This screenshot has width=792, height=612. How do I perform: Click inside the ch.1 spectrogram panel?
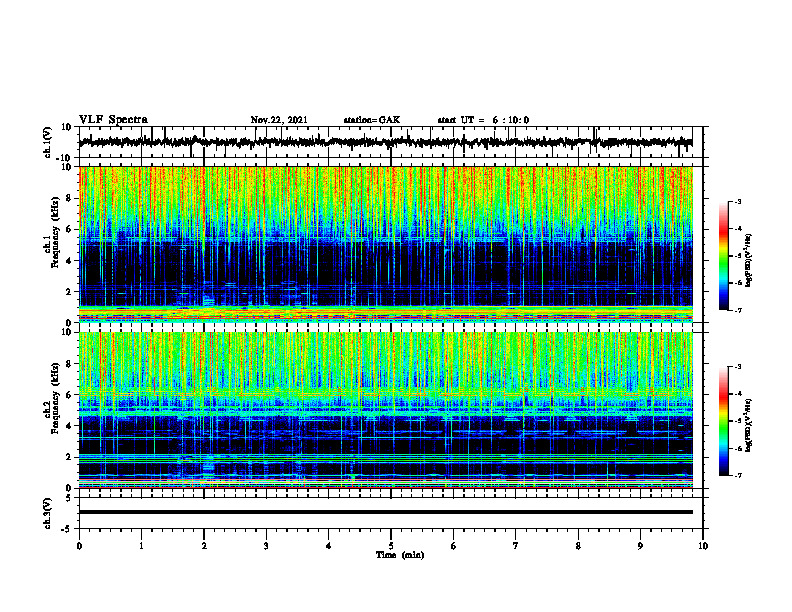click(x=385, y=244)
